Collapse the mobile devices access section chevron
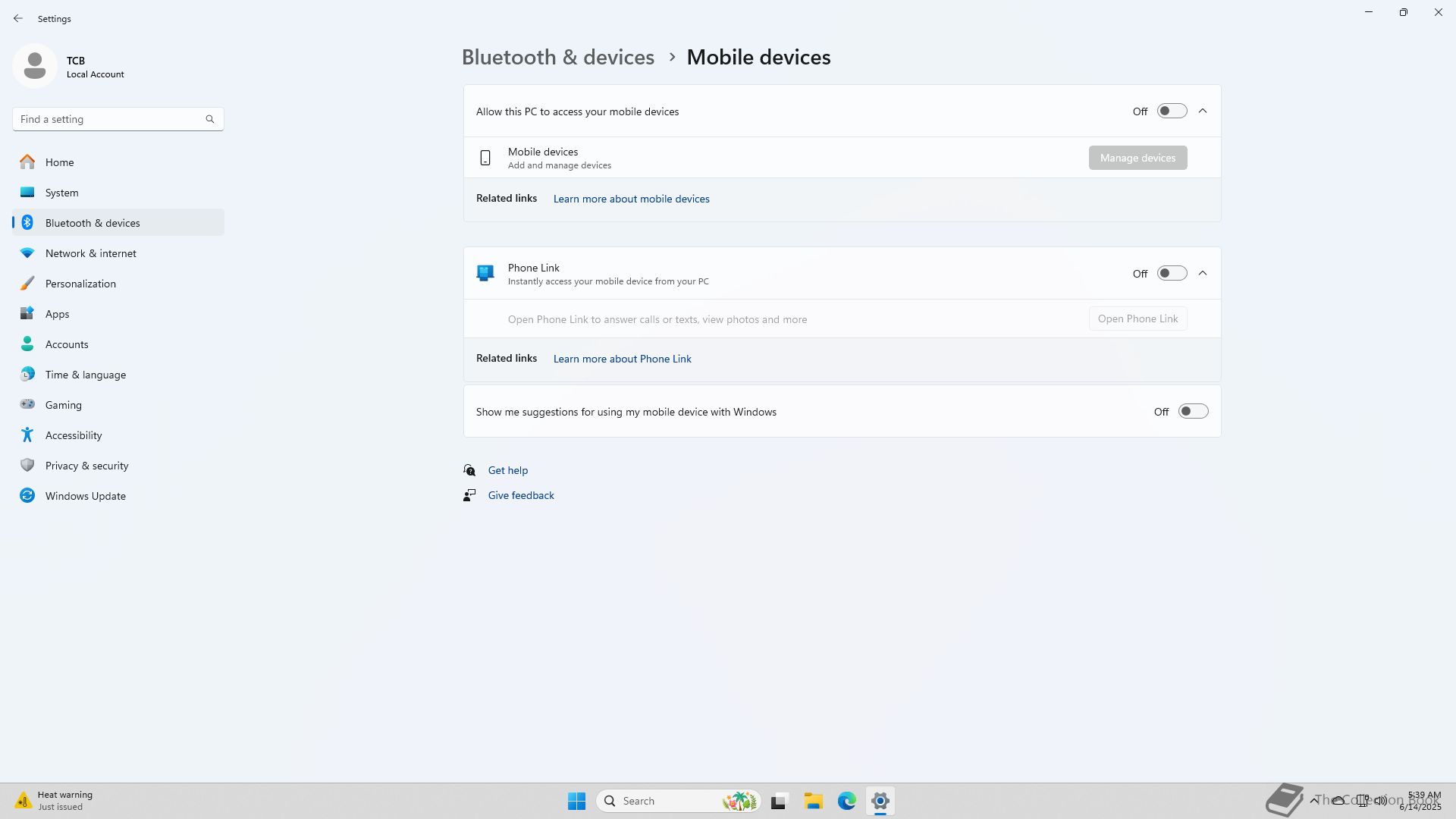Image resolution: width=1456 pixels, height=819 pixels. pos(1203,111)
